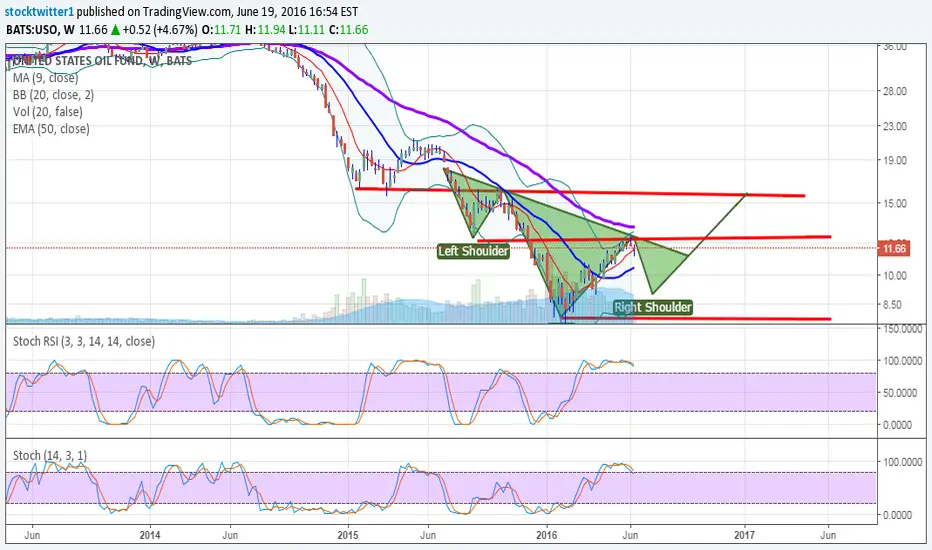This screenshot has width=932, height=550.
Task: Select the Stoch (14, 3, 1) indicator label
Action: pos(50,455)
